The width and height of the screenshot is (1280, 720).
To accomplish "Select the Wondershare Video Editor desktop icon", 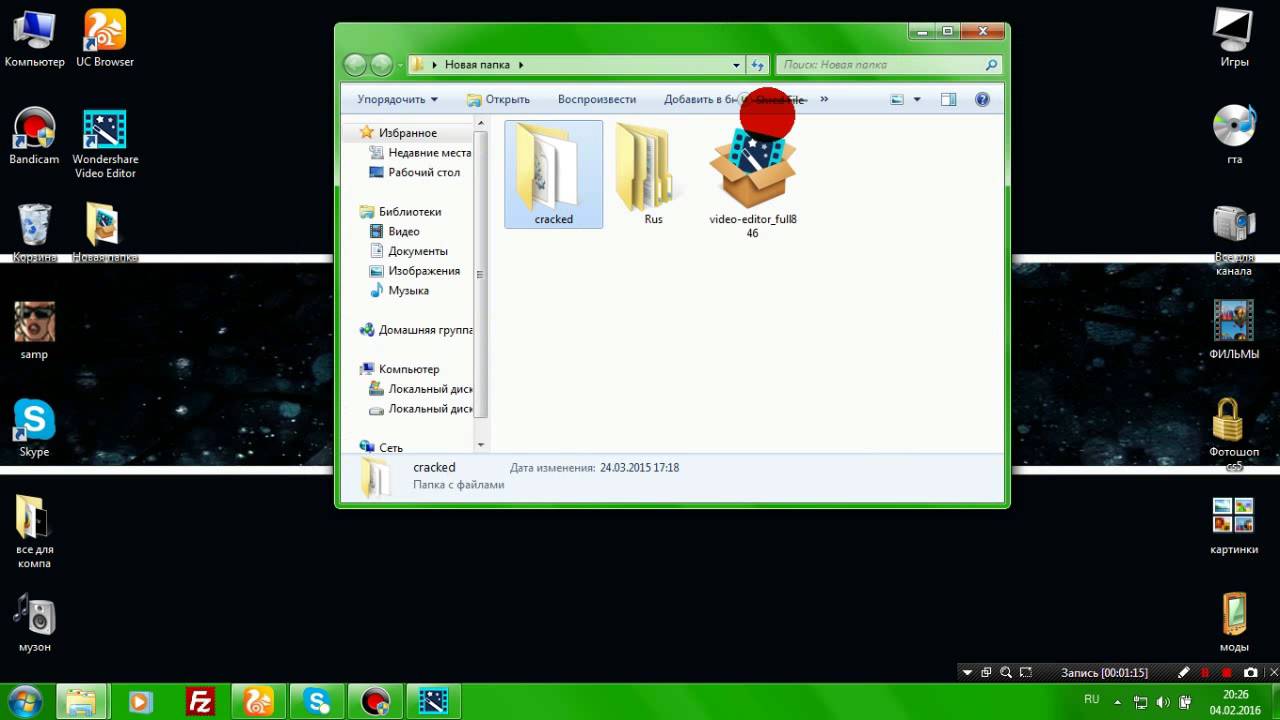I will [105, 143].
